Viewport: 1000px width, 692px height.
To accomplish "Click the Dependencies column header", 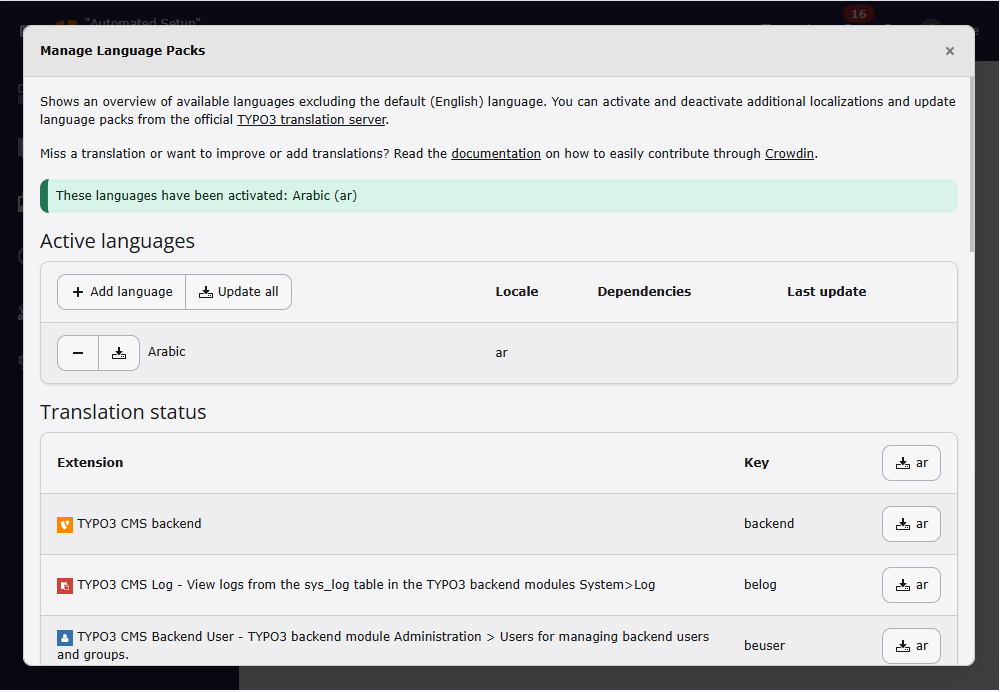I will click(643, 291).
